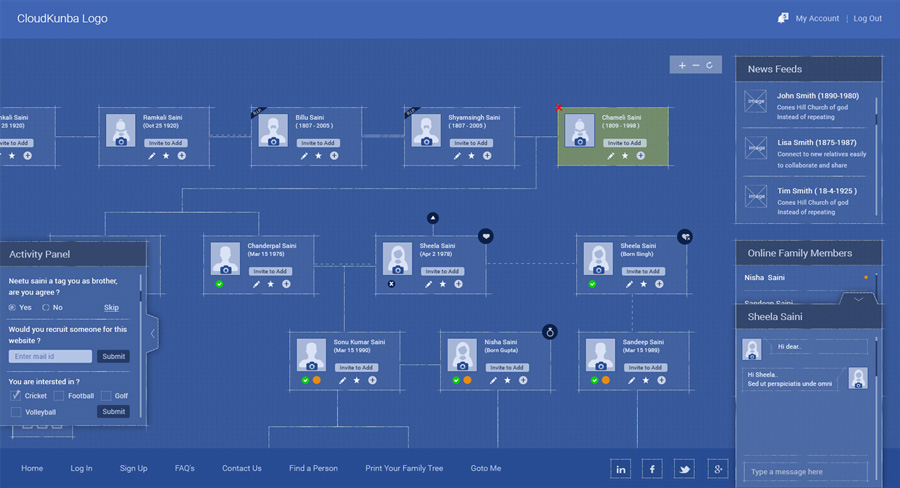Image resolution: width=900 pixels, height=488 pixels.
Task: Click the tree reset refresh icon
Action: 709,65
